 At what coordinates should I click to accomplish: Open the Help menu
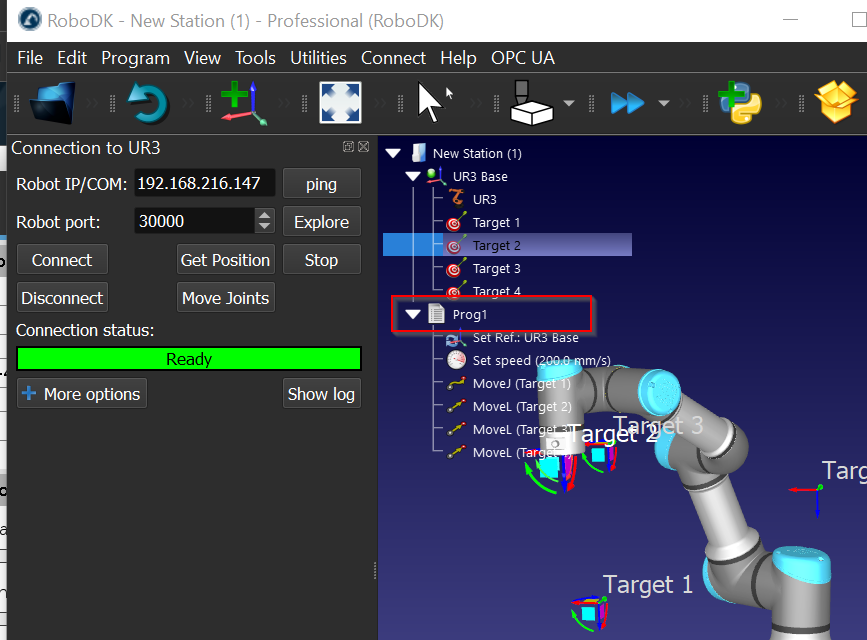(458, 58)
